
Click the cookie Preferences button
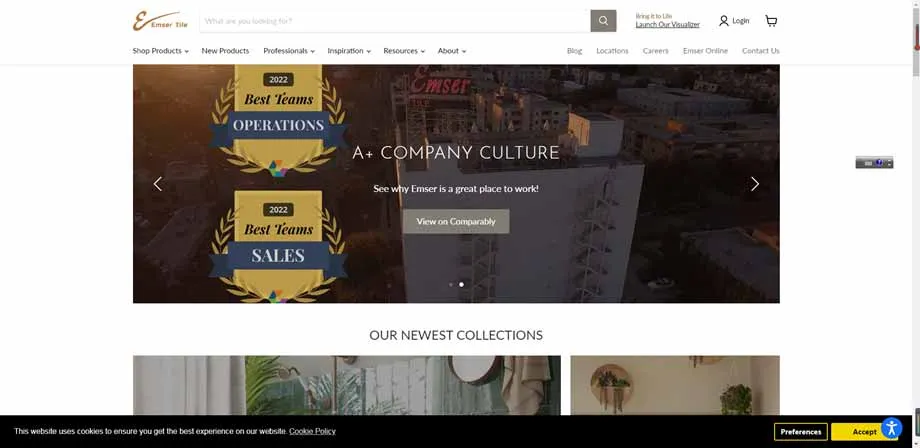800,432
